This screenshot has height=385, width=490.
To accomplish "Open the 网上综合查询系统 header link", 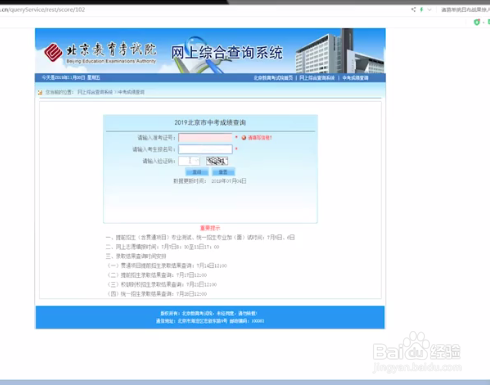I will 317,78.
